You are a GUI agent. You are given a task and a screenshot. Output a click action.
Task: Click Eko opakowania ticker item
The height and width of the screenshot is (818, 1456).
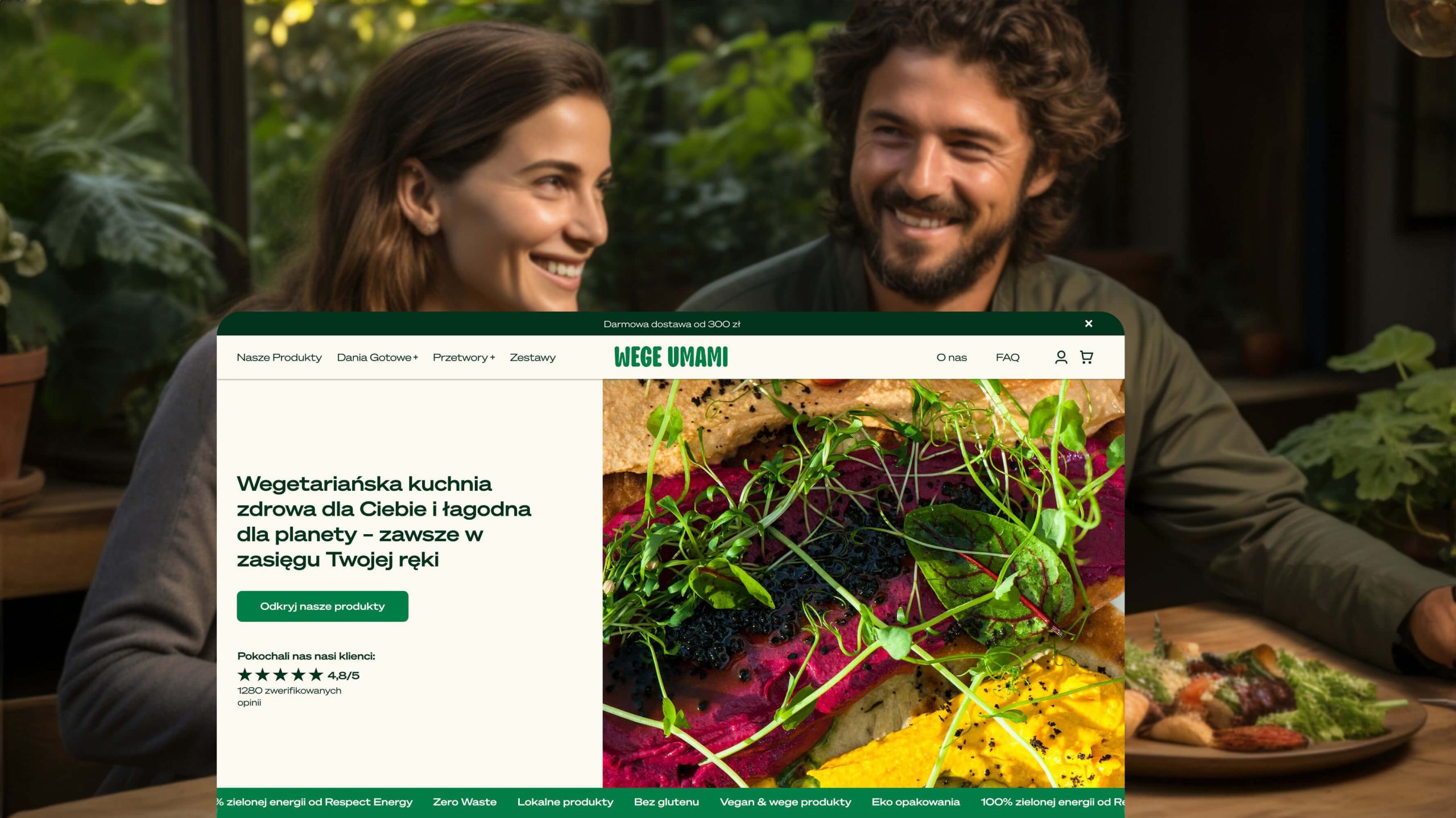[x=916, y=802]
